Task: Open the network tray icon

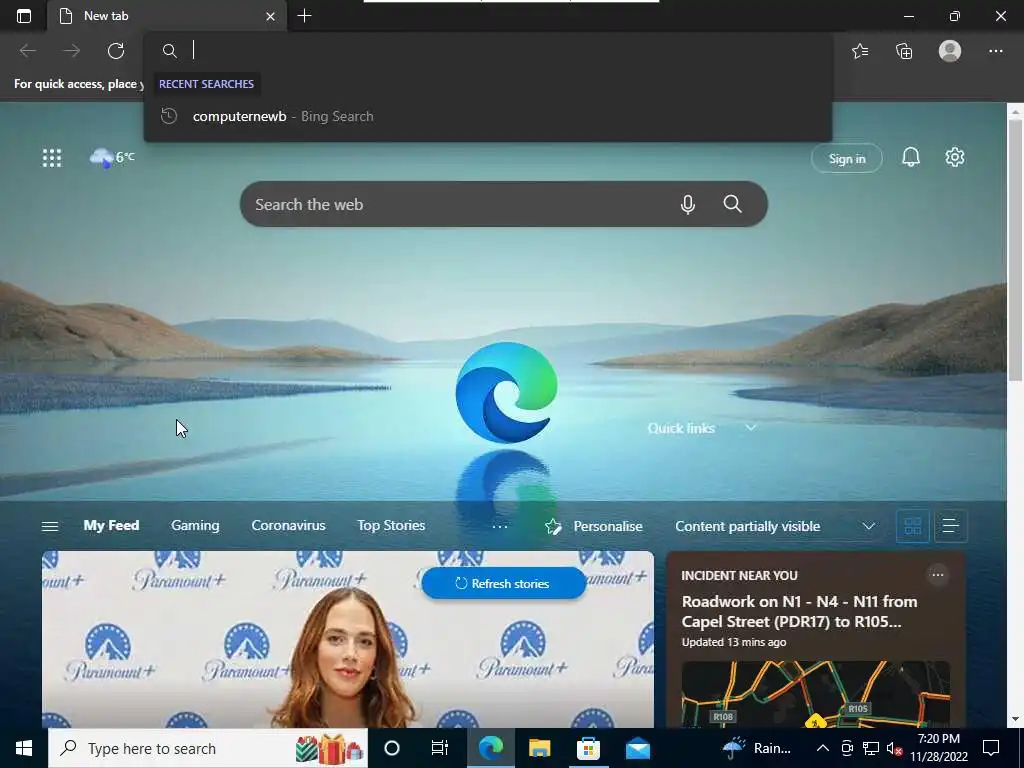Action: [x=871, y=748]
